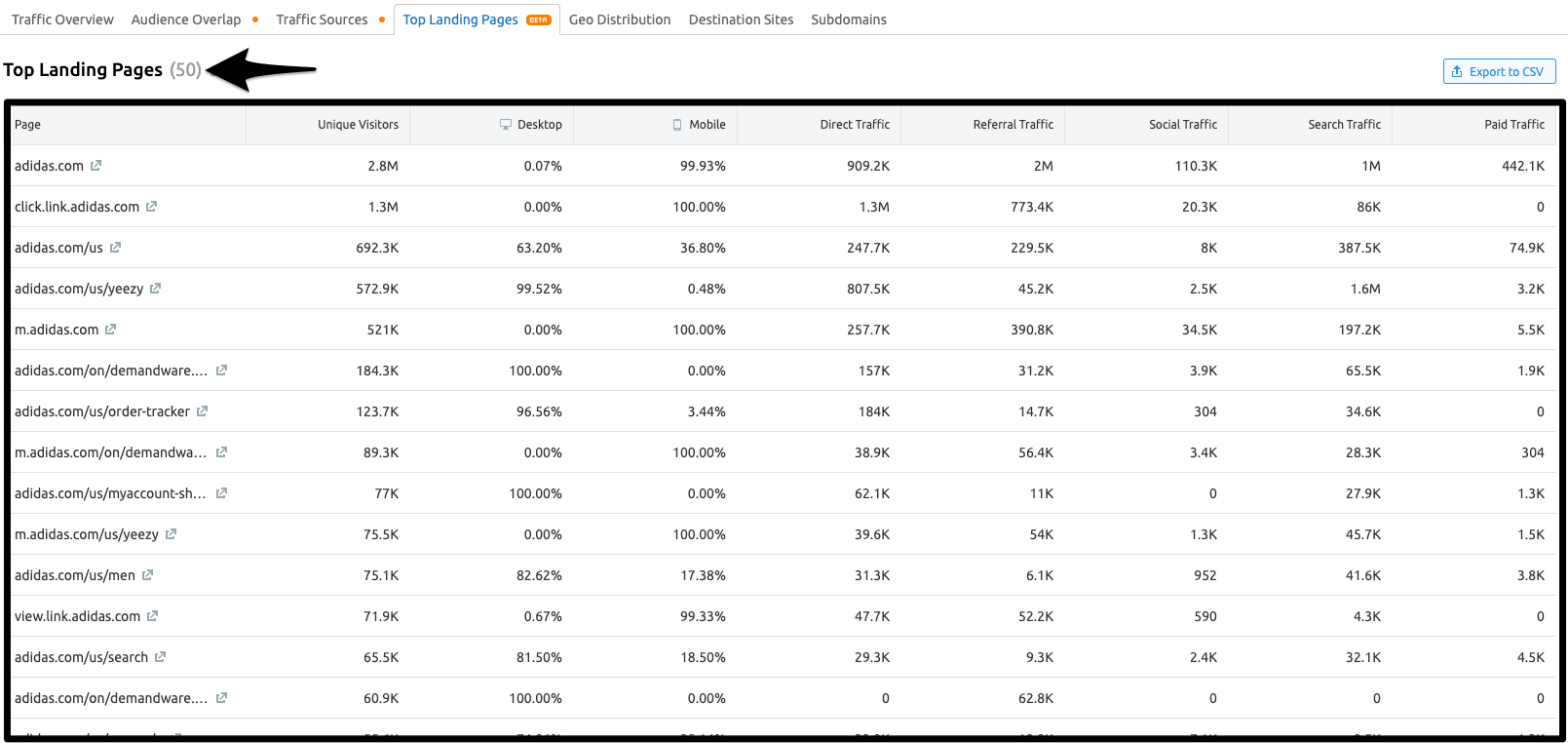Open external link icon for adidas.com/us/yeezy

coord(155,289)
